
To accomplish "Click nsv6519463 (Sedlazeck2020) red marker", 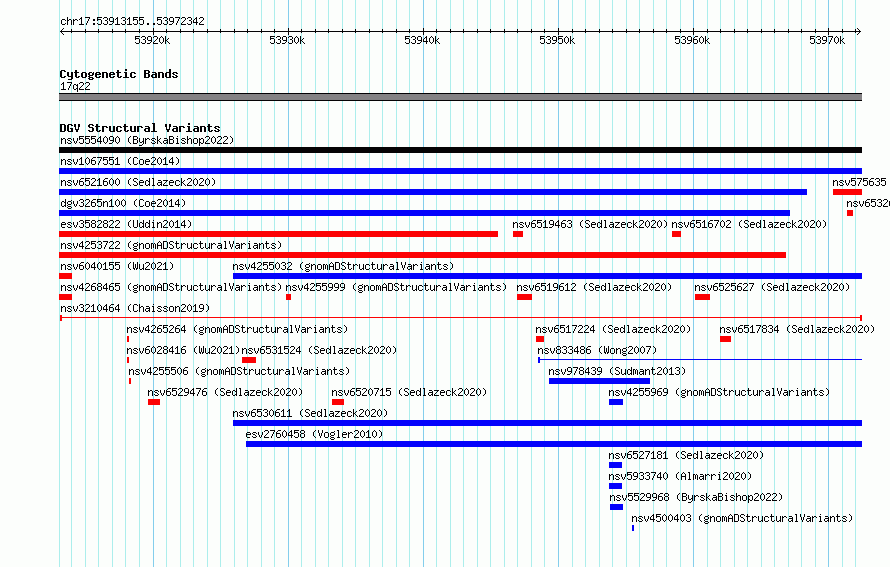I will point(518,234).
